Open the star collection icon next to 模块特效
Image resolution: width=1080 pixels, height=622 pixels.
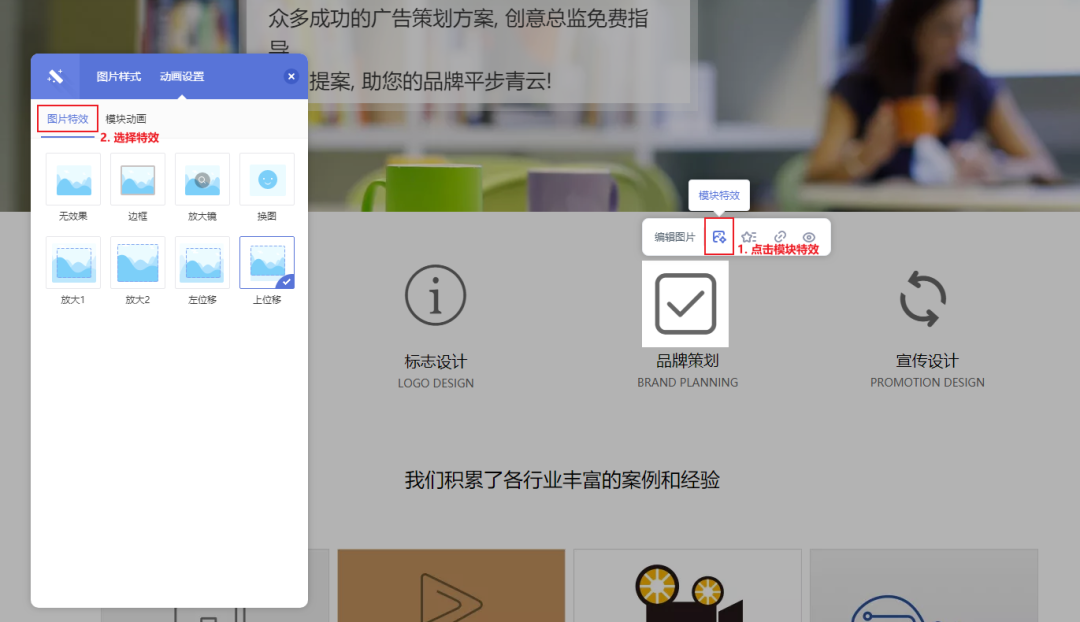(749, 236)
